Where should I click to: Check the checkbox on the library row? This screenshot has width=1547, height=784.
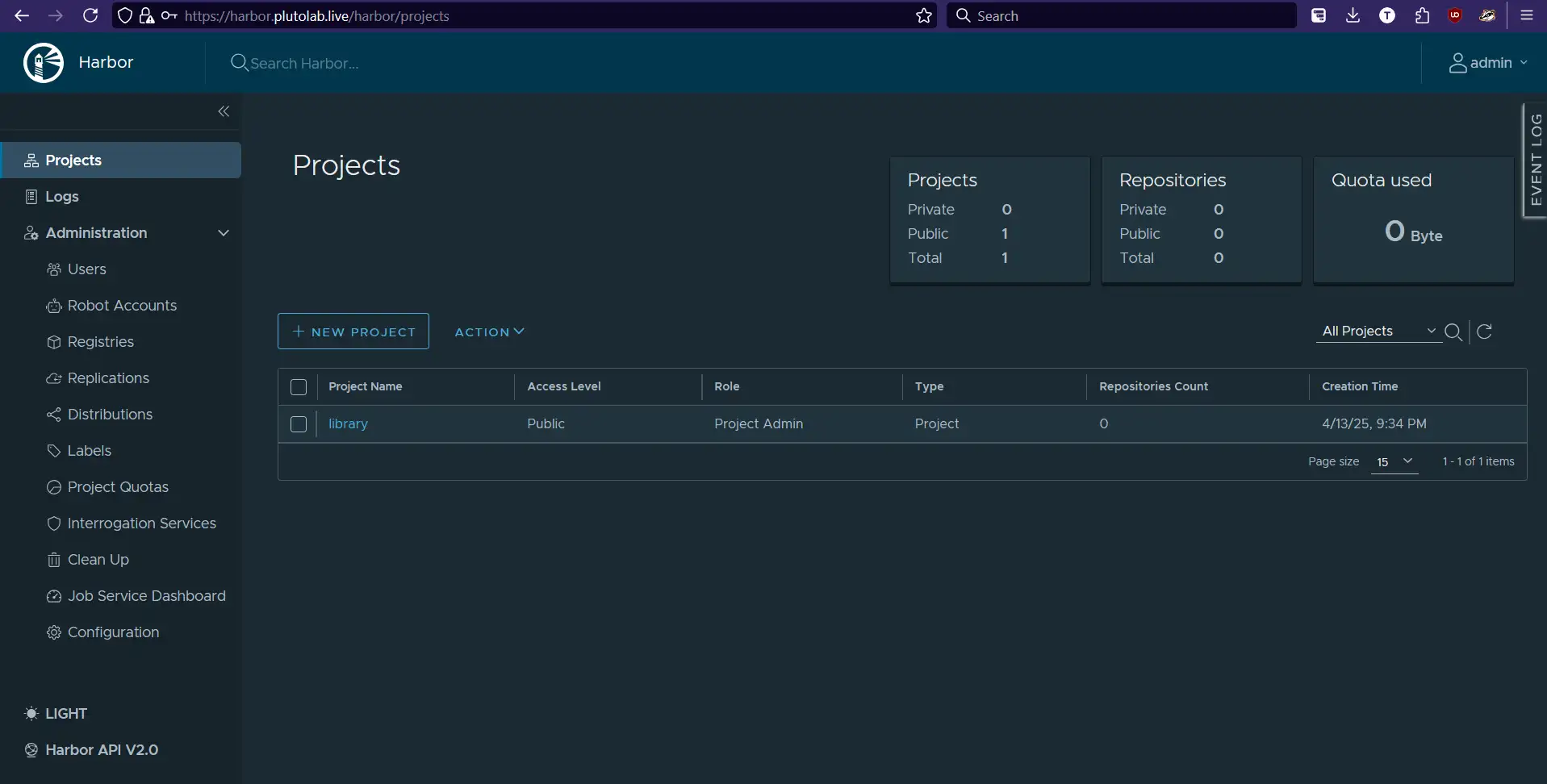tap(298, 424)
